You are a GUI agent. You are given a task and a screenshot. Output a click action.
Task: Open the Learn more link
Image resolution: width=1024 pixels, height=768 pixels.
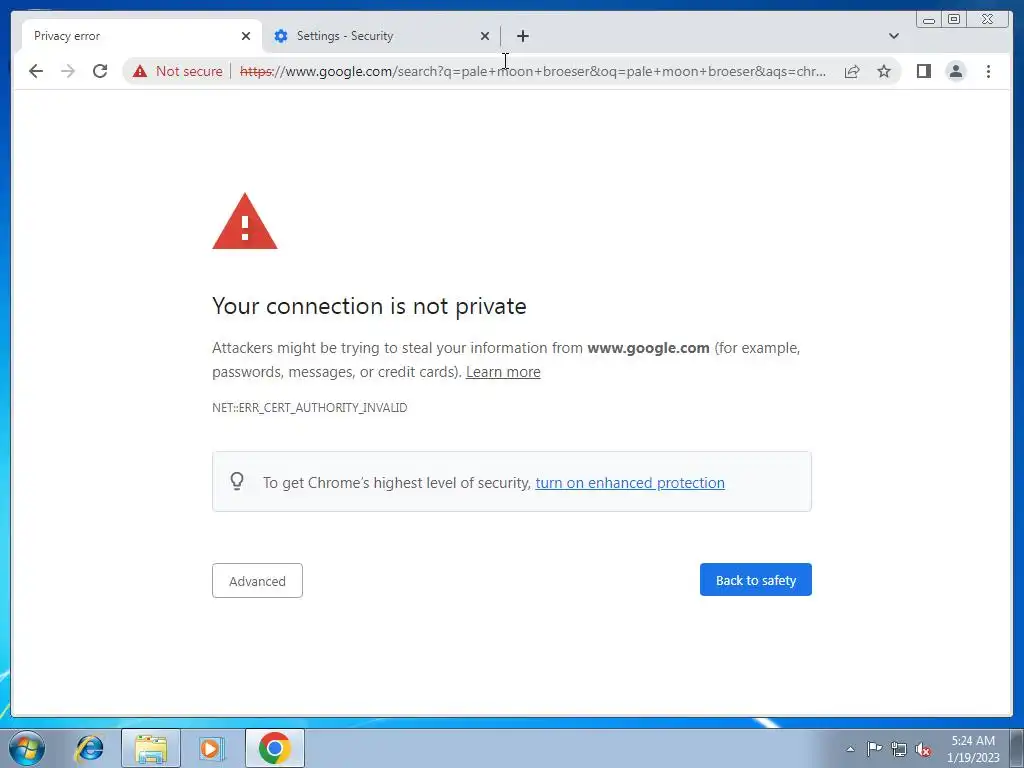(503, 372)
